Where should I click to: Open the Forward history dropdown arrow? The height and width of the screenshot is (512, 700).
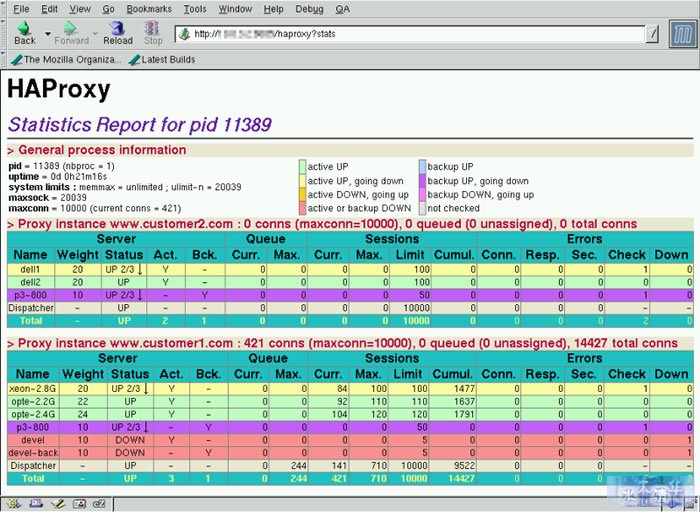pos(95,34)
